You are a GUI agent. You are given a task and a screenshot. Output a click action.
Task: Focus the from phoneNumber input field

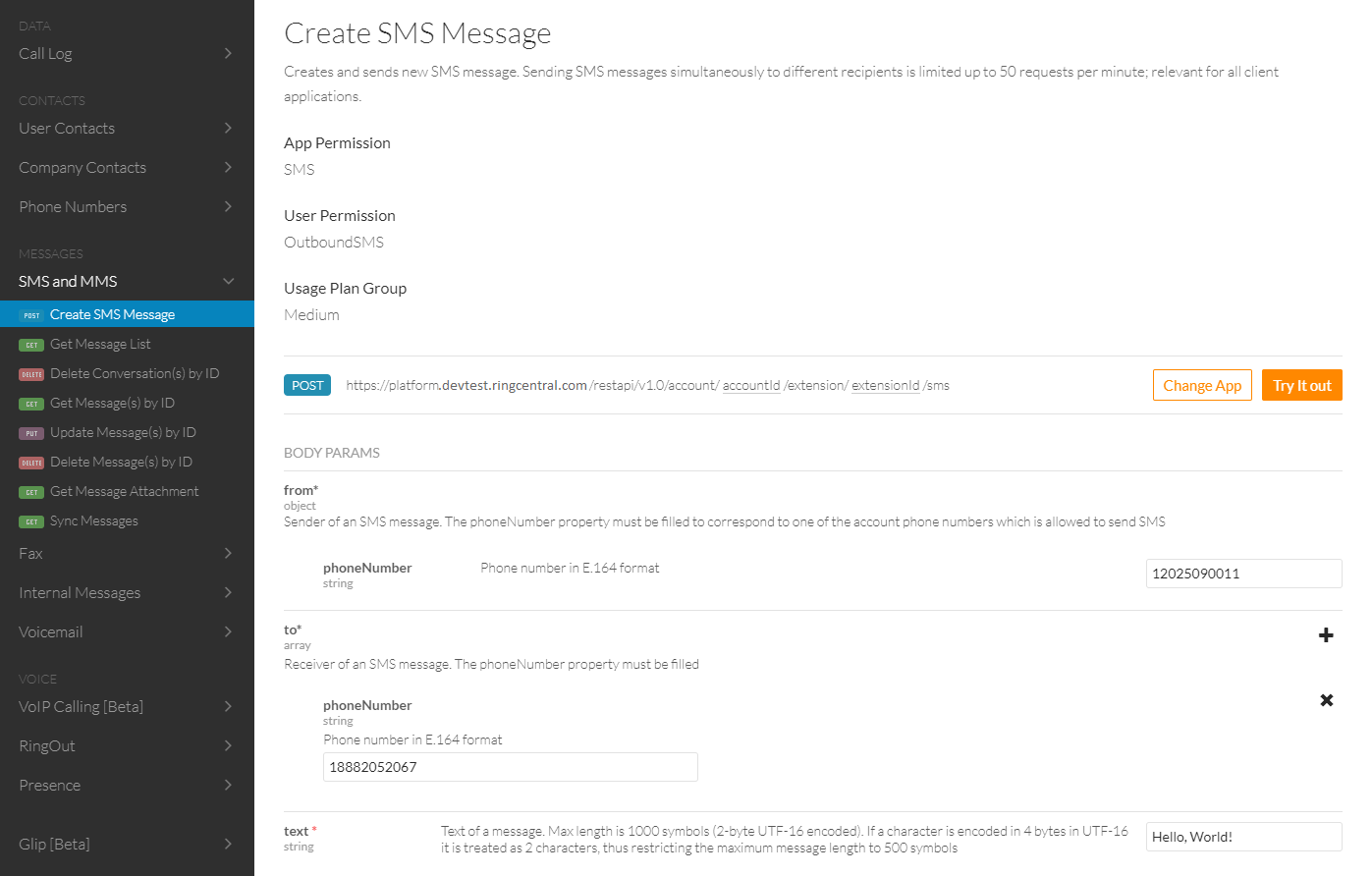click(x=1243, y=574)
